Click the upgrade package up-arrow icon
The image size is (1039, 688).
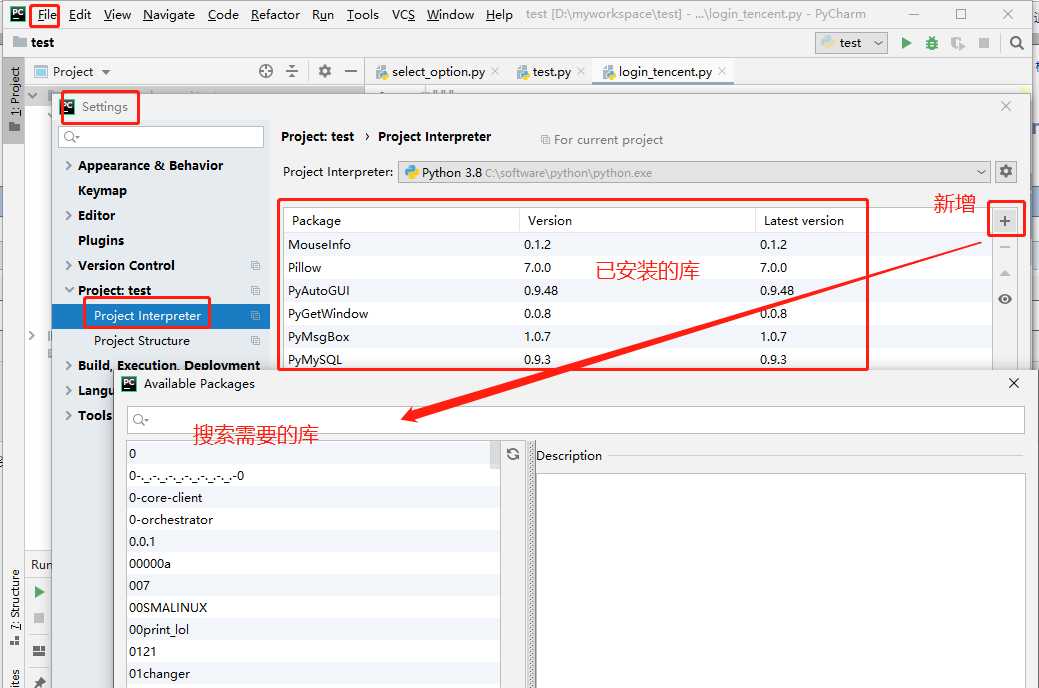coord(1005,273)
